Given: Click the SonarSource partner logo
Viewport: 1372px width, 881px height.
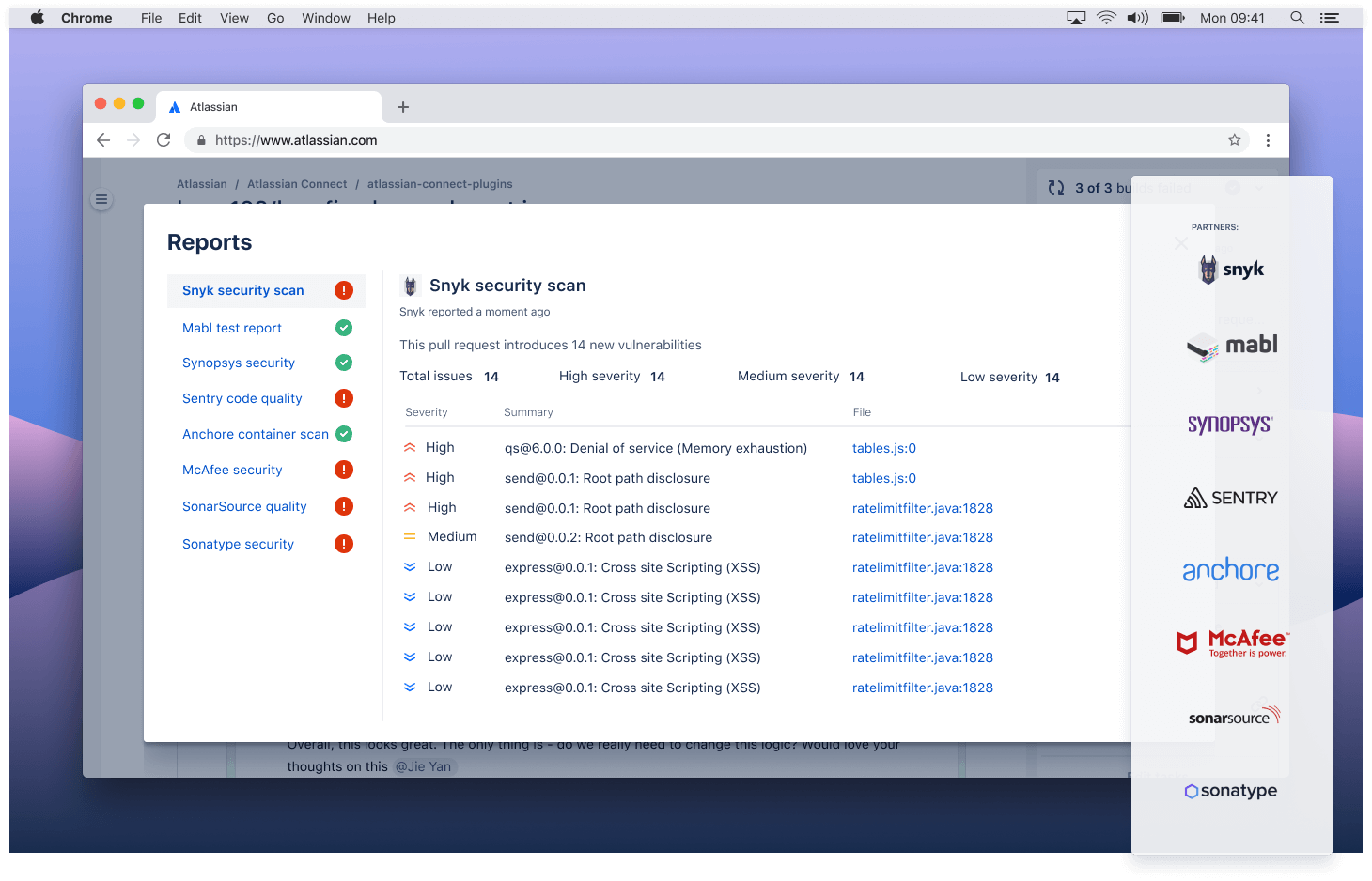Looking at the screenshot, I should [1232, 716].
